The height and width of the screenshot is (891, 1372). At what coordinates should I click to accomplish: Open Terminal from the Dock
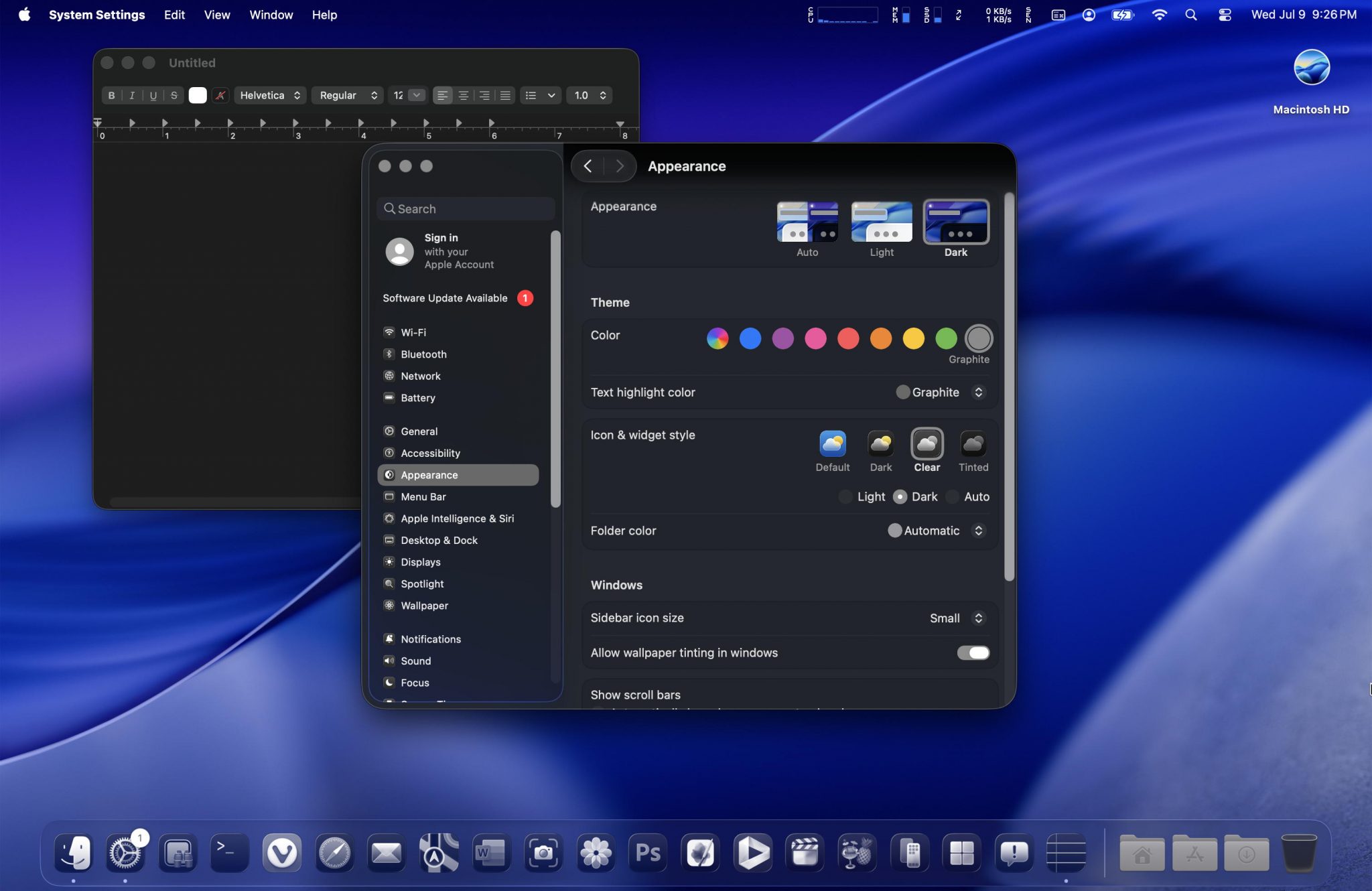[229, 853]
